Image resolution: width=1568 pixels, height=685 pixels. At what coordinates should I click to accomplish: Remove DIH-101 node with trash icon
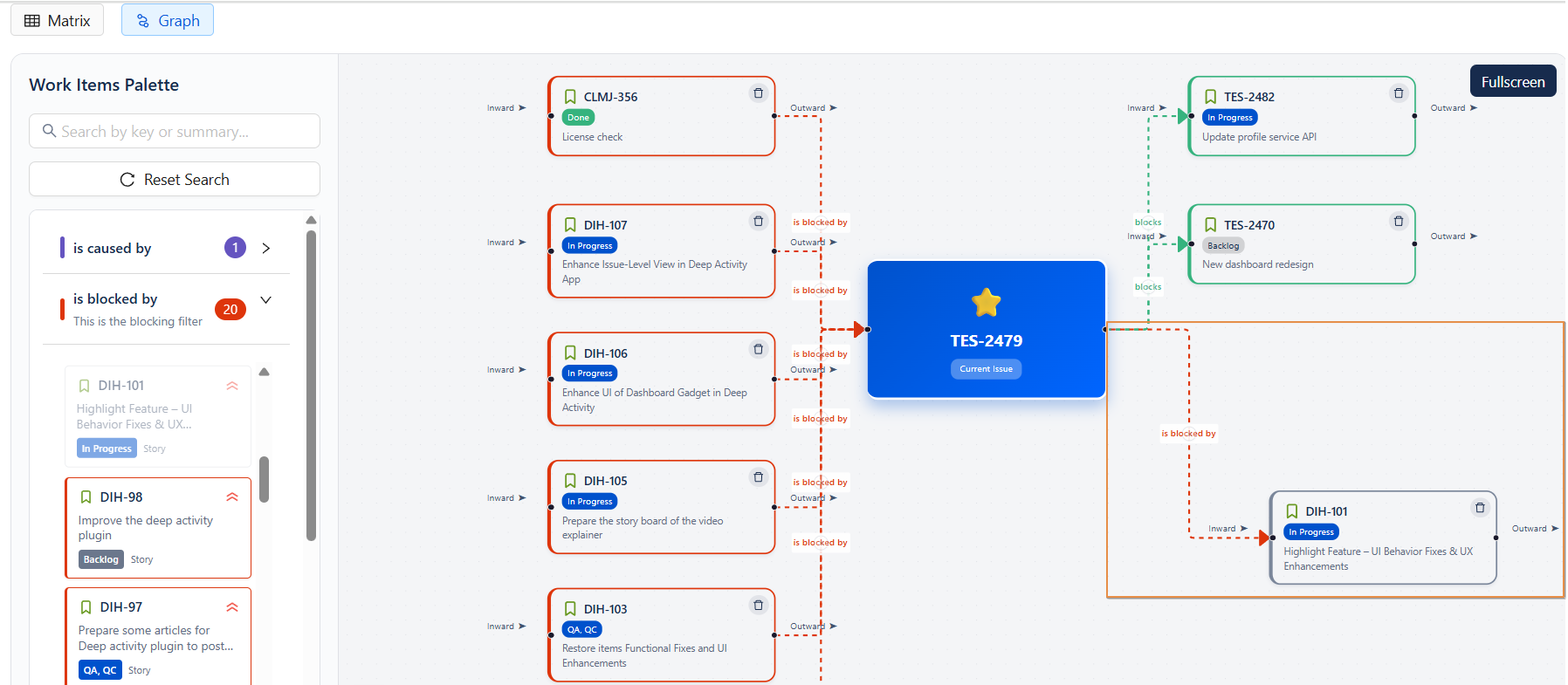(1479, 508)
